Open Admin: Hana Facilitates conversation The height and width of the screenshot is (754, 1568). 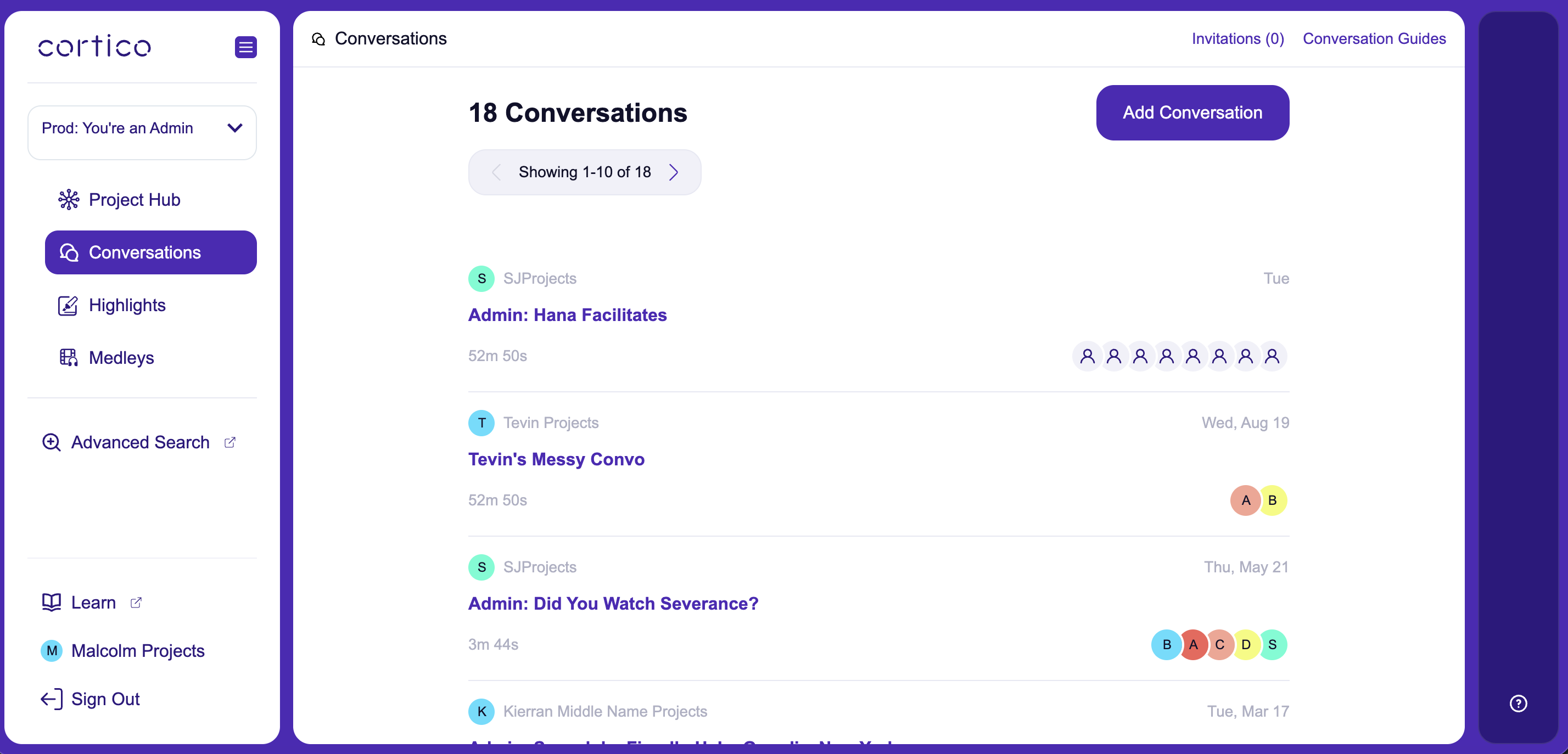567,315
